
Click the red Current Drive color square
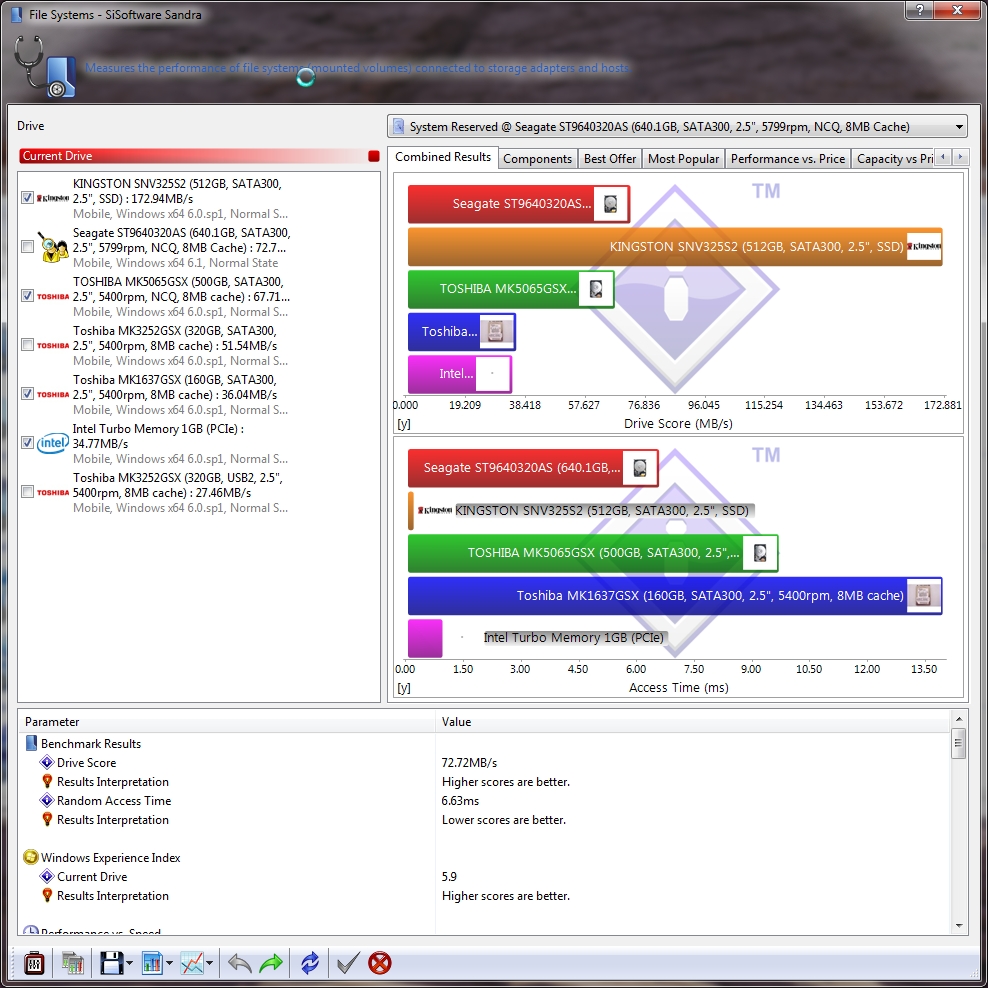coord(374,156)
